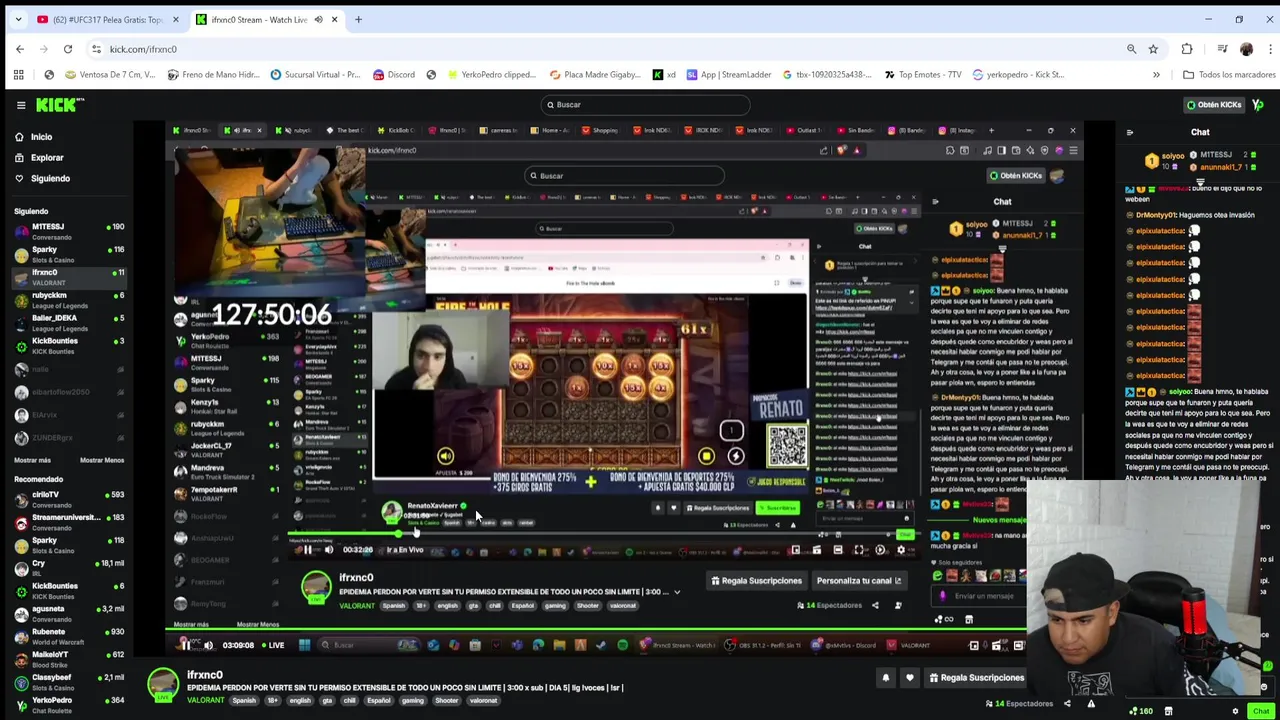1280x720 pixels.
Task: Go back in the browser
Action: [x=20, y=49]
